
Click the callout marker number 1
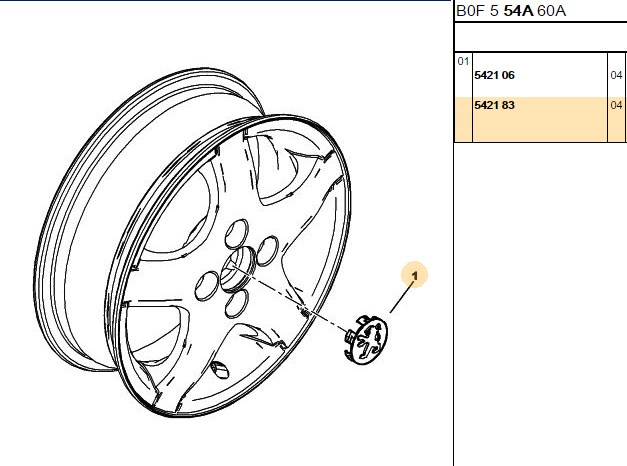[x=415, y=275]
